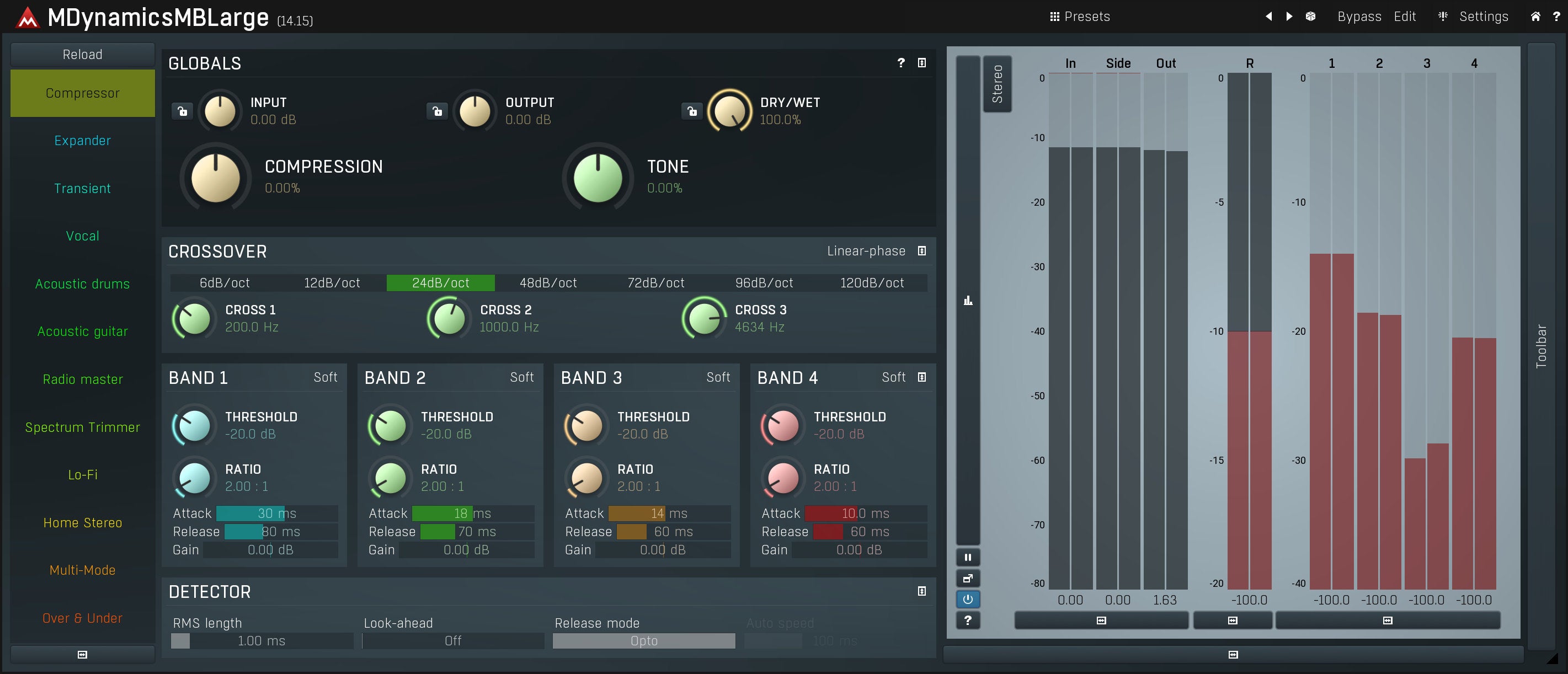Open the Release mode Opto selector
The image size is (1568, 674).
point(643,640)
